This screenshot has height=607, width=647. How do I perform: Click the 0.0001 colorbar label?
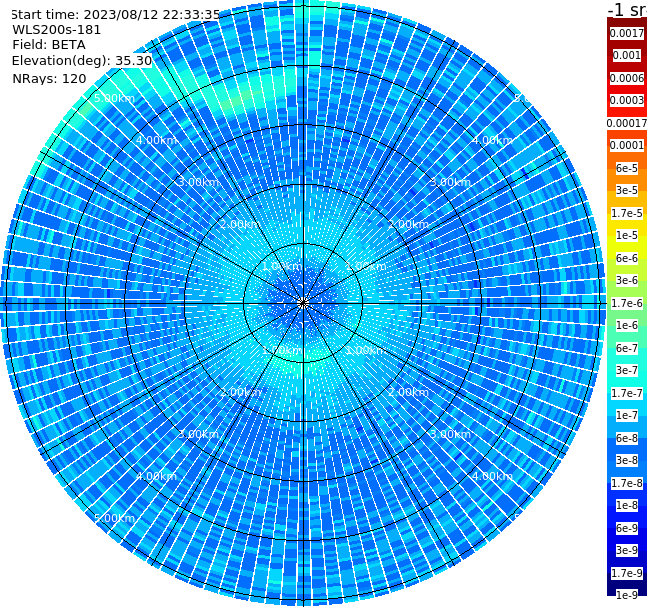627,145
